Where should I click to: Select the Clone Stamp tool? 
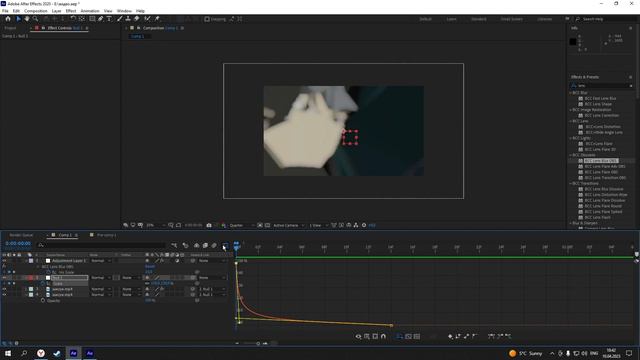click(128, 19)
